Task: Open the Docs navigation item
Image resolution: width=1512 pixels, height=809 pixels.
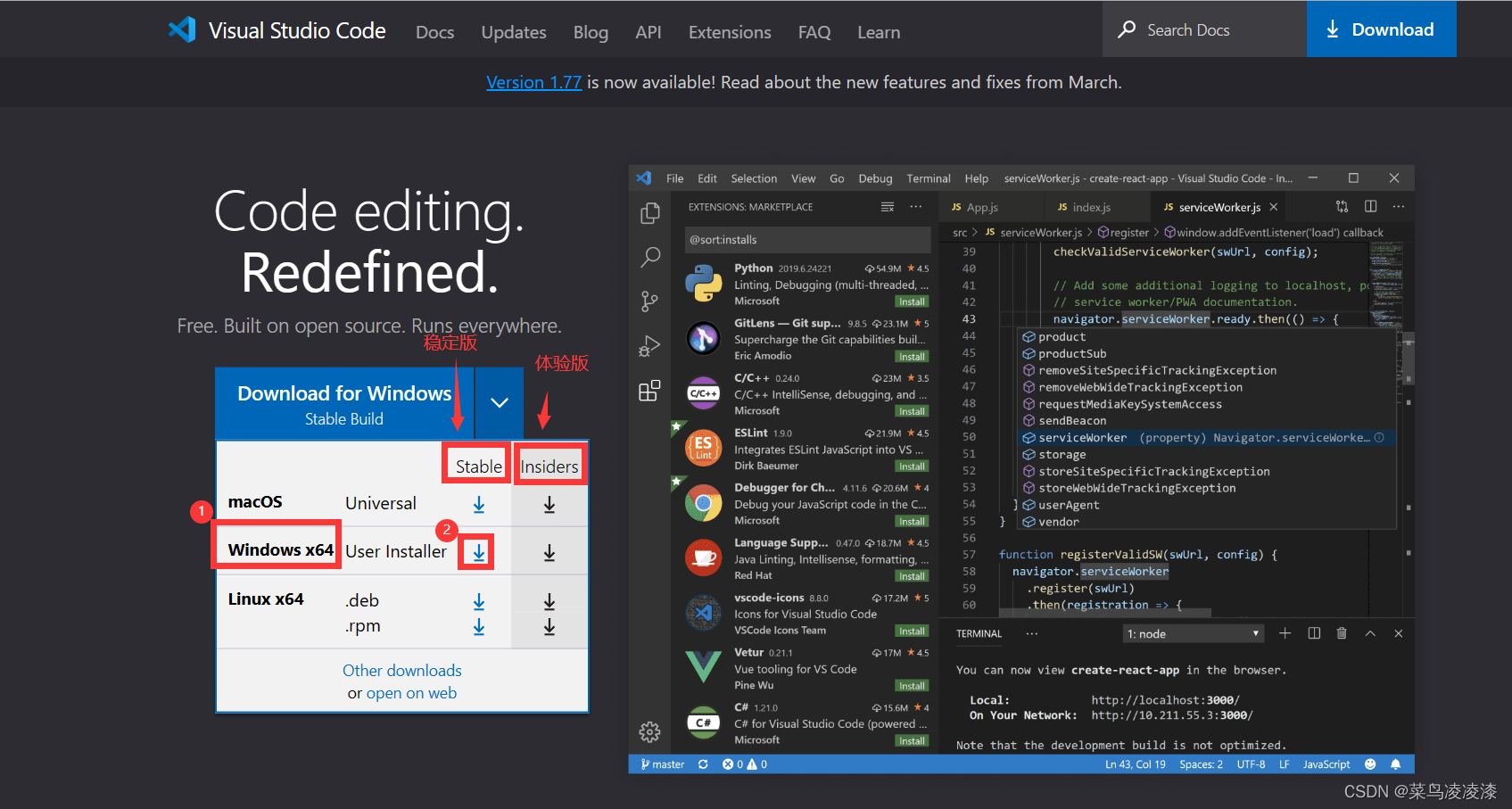Action: [x=435, y=32]
